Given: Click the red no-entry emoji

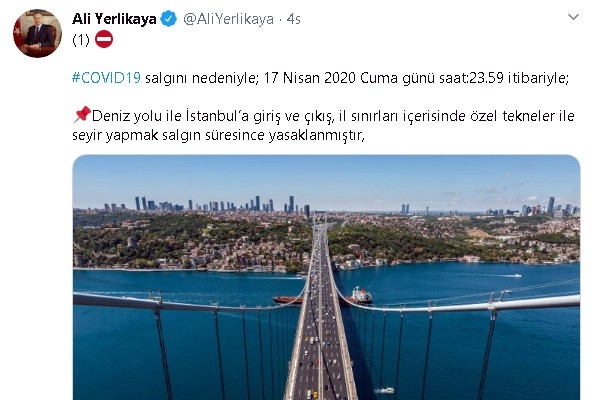Looking at the screenshot, I should (104, 39).
